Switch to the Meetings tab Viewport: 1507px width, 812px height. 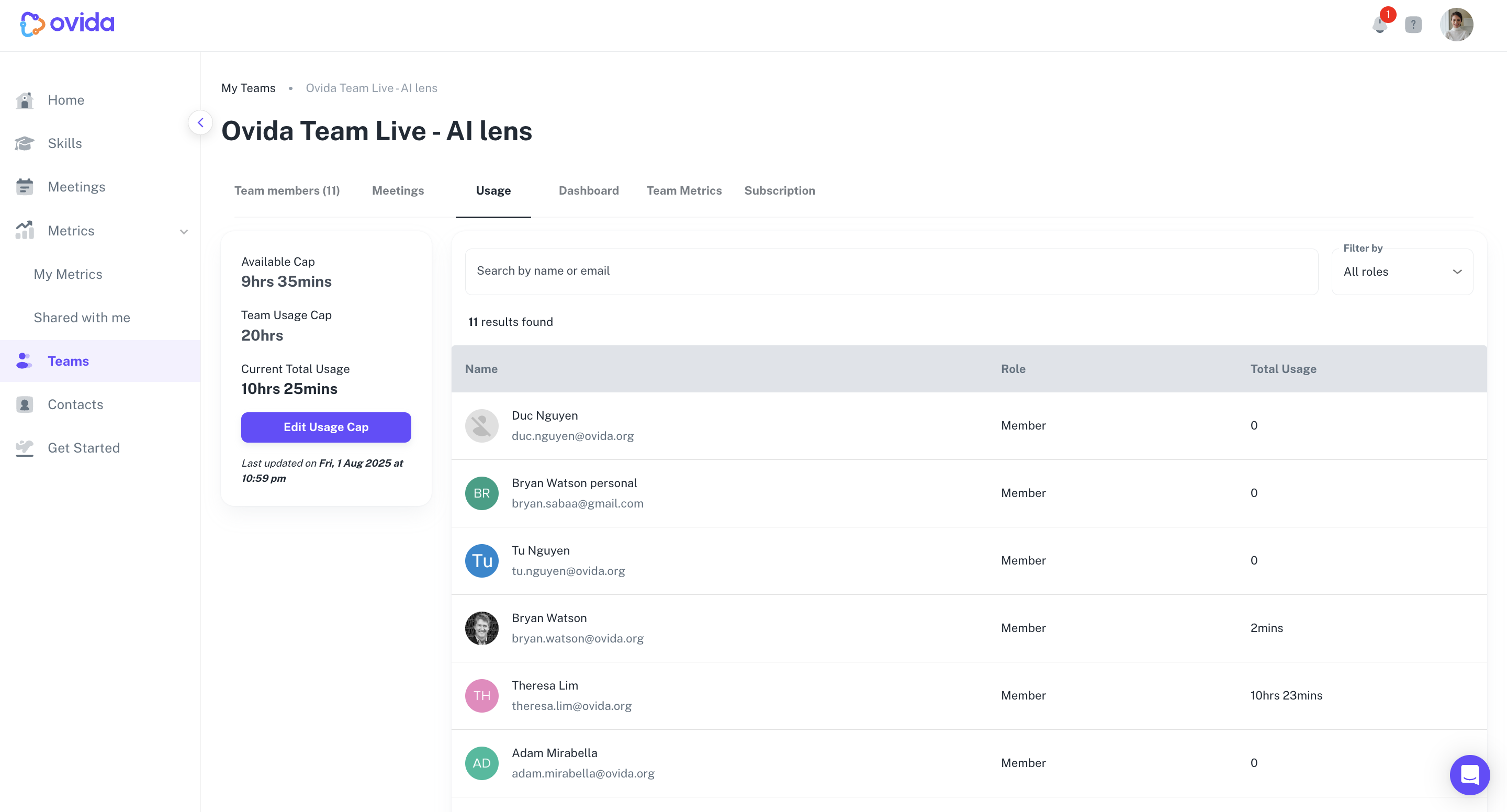click(398, 191)
